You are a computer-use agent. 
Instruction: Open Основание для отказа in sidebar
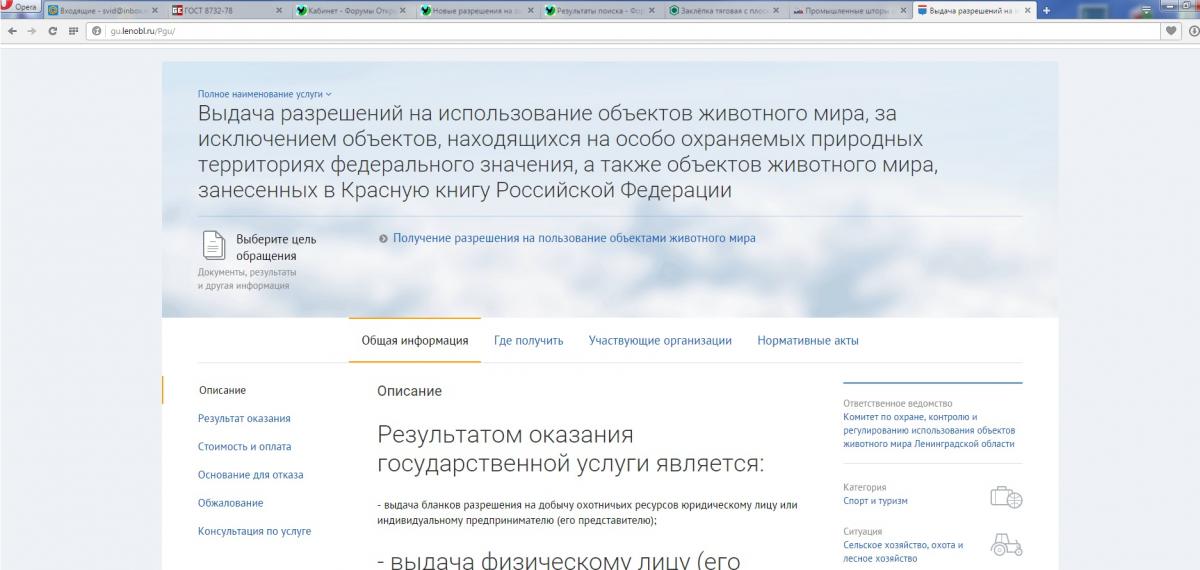[x=250, y=475]
